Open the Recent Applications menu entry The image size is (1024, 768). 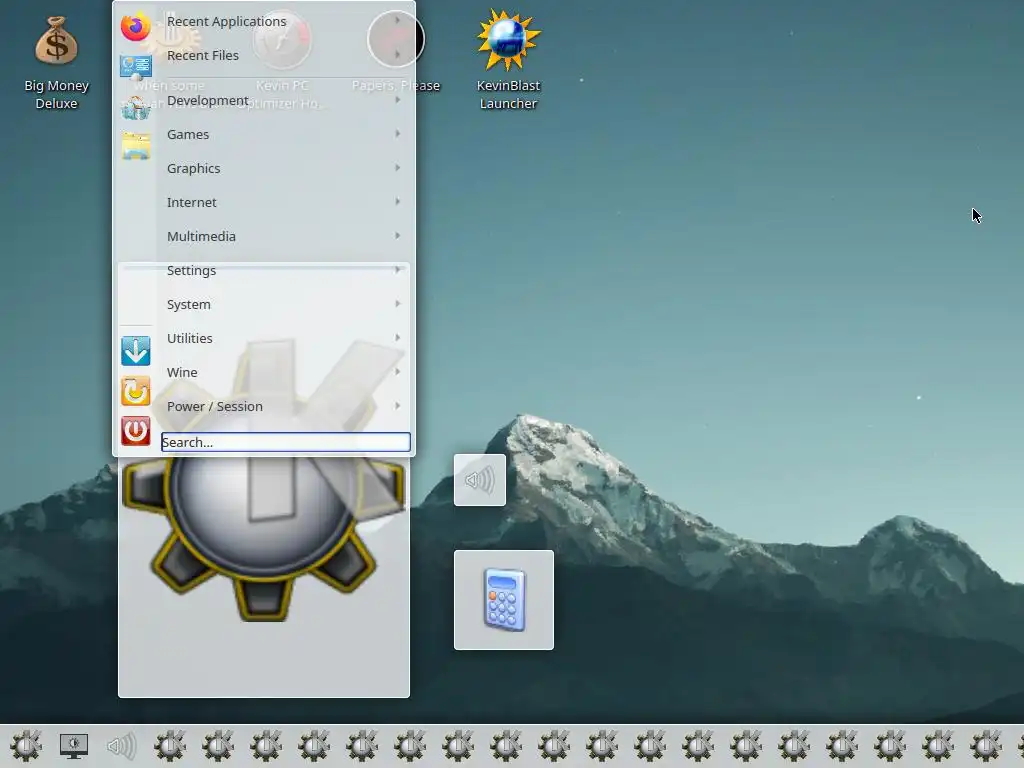pyautogui.click(x=285, y=21)
